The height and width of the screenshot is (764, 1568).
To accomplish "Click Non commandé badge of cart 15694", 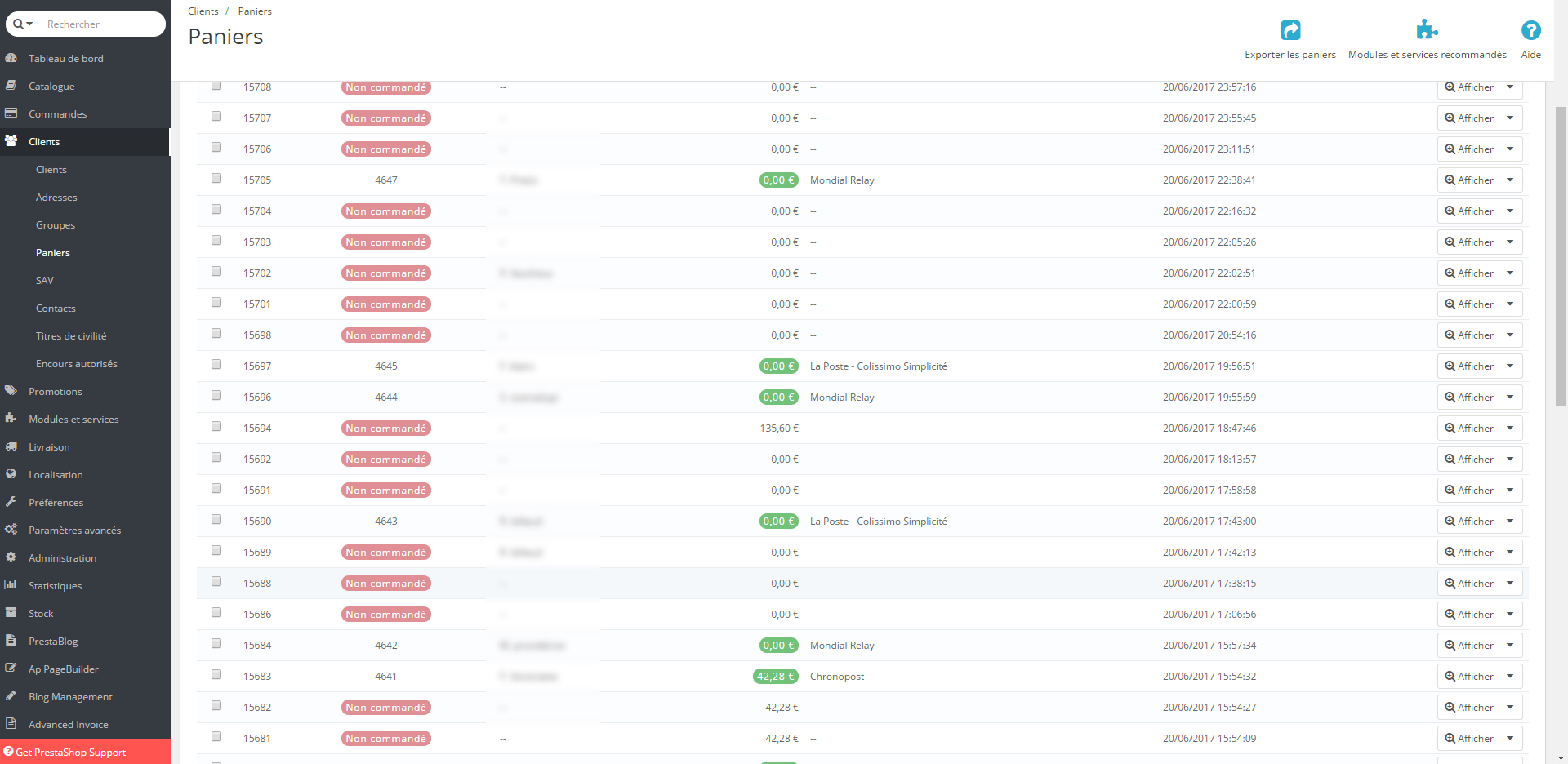I will 386,429.
